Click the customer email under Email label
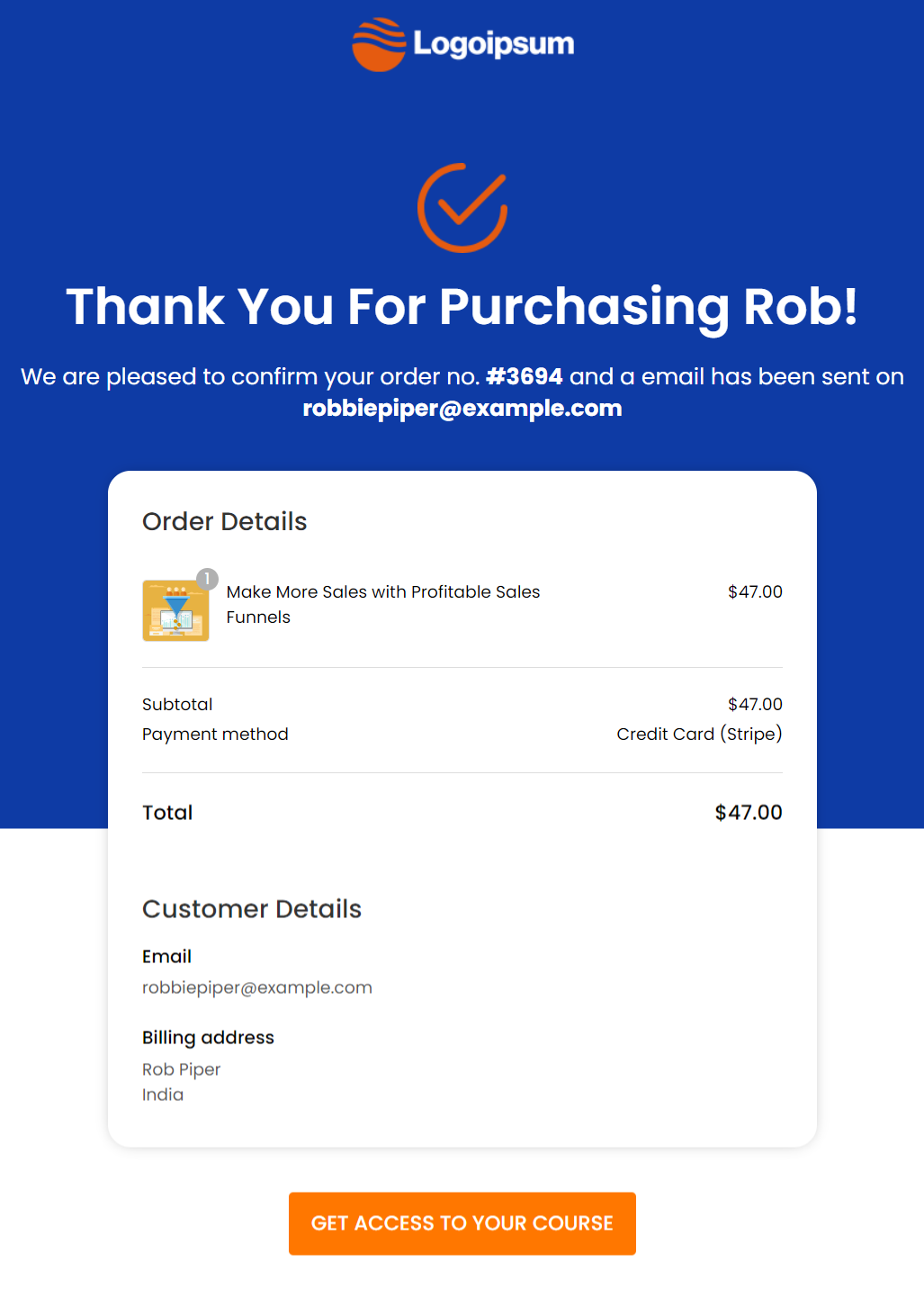Viewport: 924px width, 1289px height. pyautogui.click(x=257, y=987)
